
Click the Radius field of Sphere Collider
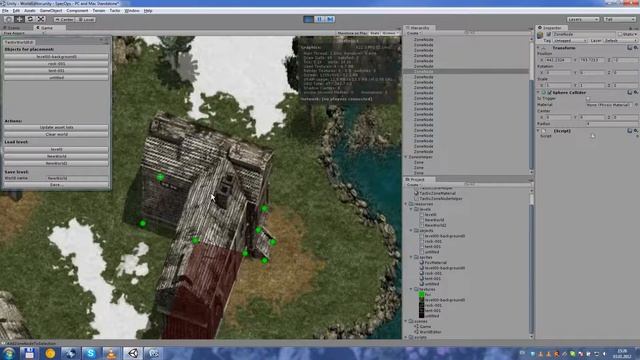tap(611, 124)
